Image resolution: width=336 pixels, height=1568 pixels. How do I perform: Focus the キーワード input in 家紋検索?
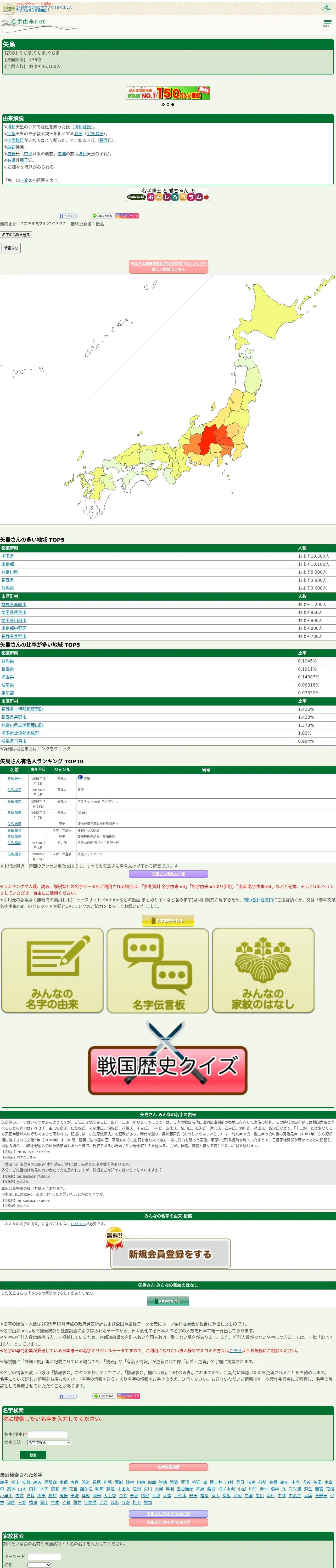[x=44, y=1557]
